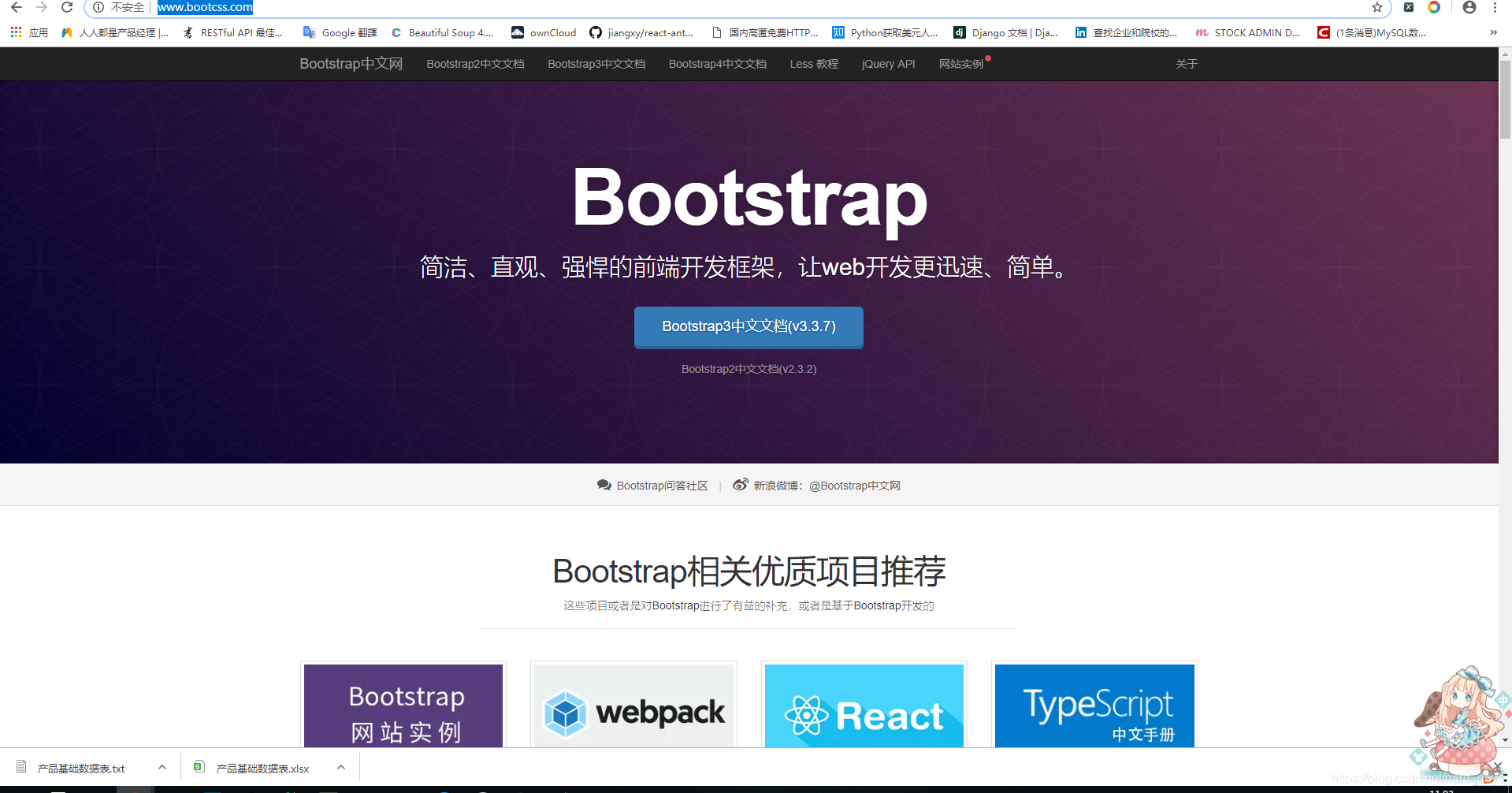This screenshot has height=793, width=1512.
Task: Open the 国内高匿免费HTTP bookmark
Action: point(765,32)
